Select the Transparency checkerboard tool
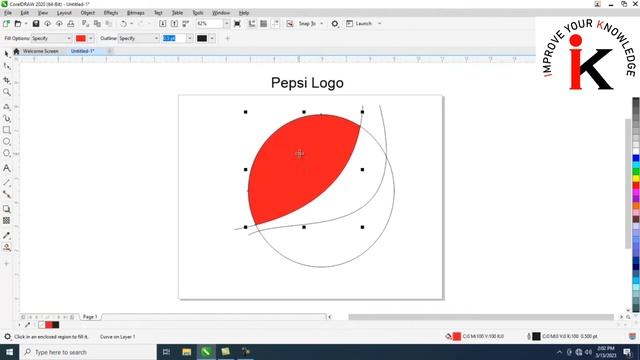The image size is (640, 360). tap(7, 221)
